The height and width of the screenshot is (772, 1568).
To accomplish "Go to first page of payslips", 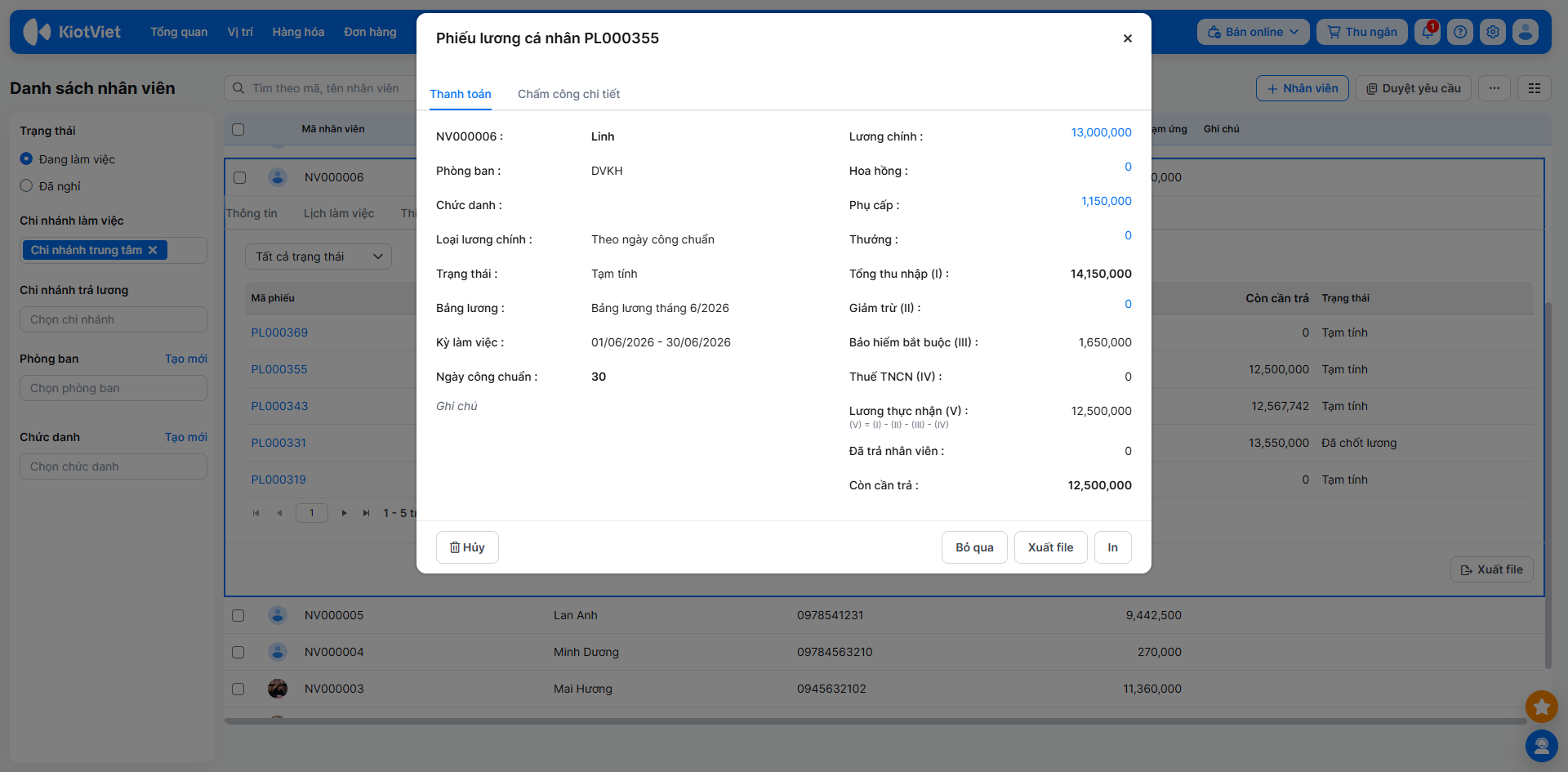I will pos(256,513).
